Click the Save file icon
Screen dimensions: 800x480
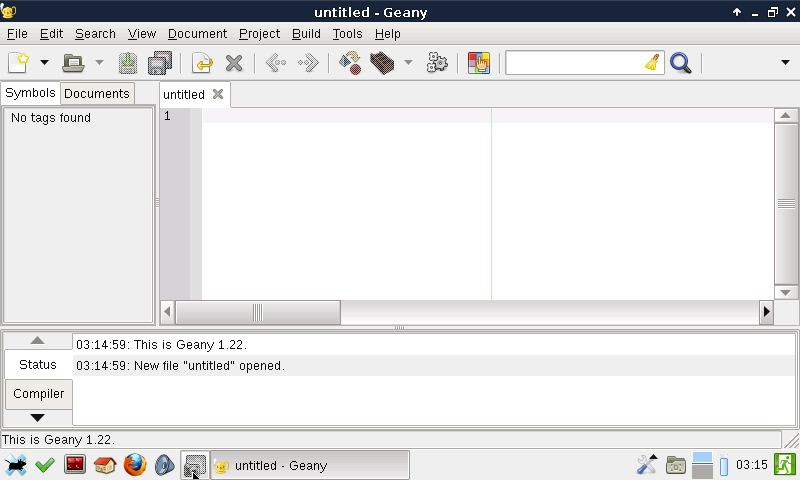(128, 63)
